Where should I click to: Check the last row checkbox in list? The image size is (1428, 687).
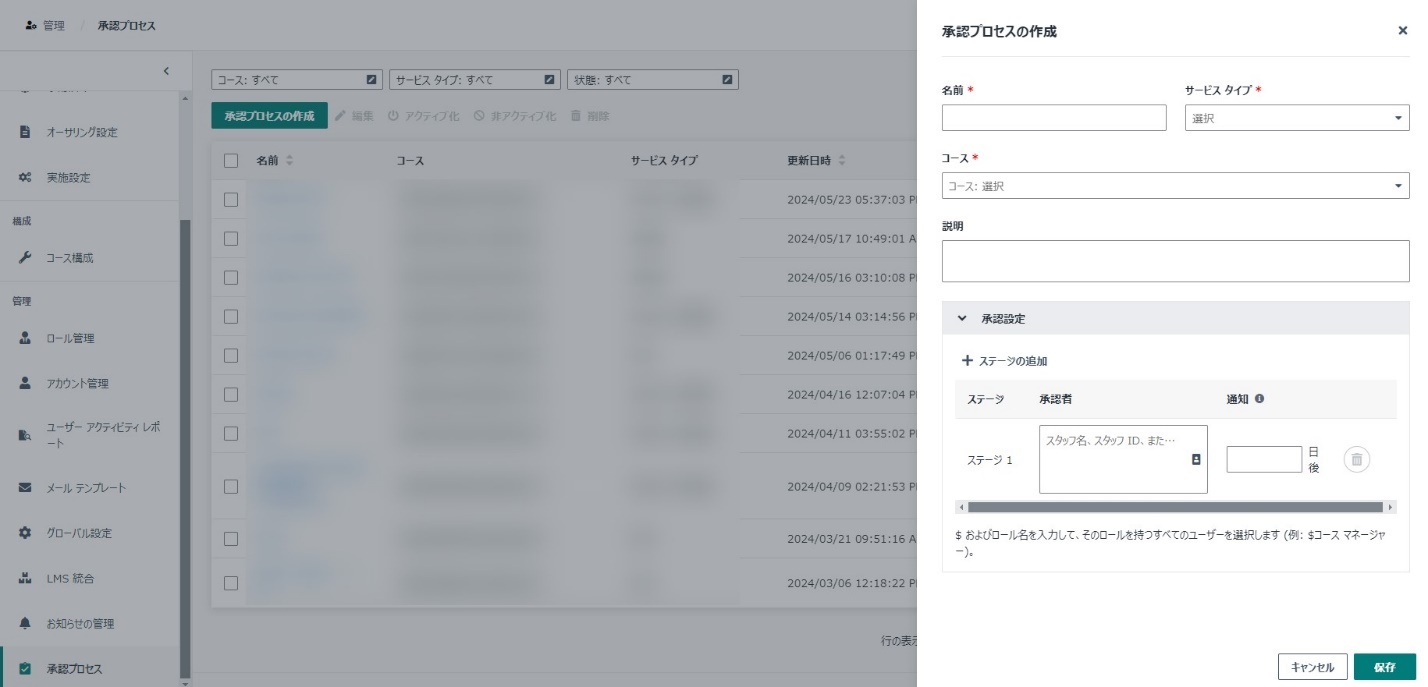(x=232, y=583)
